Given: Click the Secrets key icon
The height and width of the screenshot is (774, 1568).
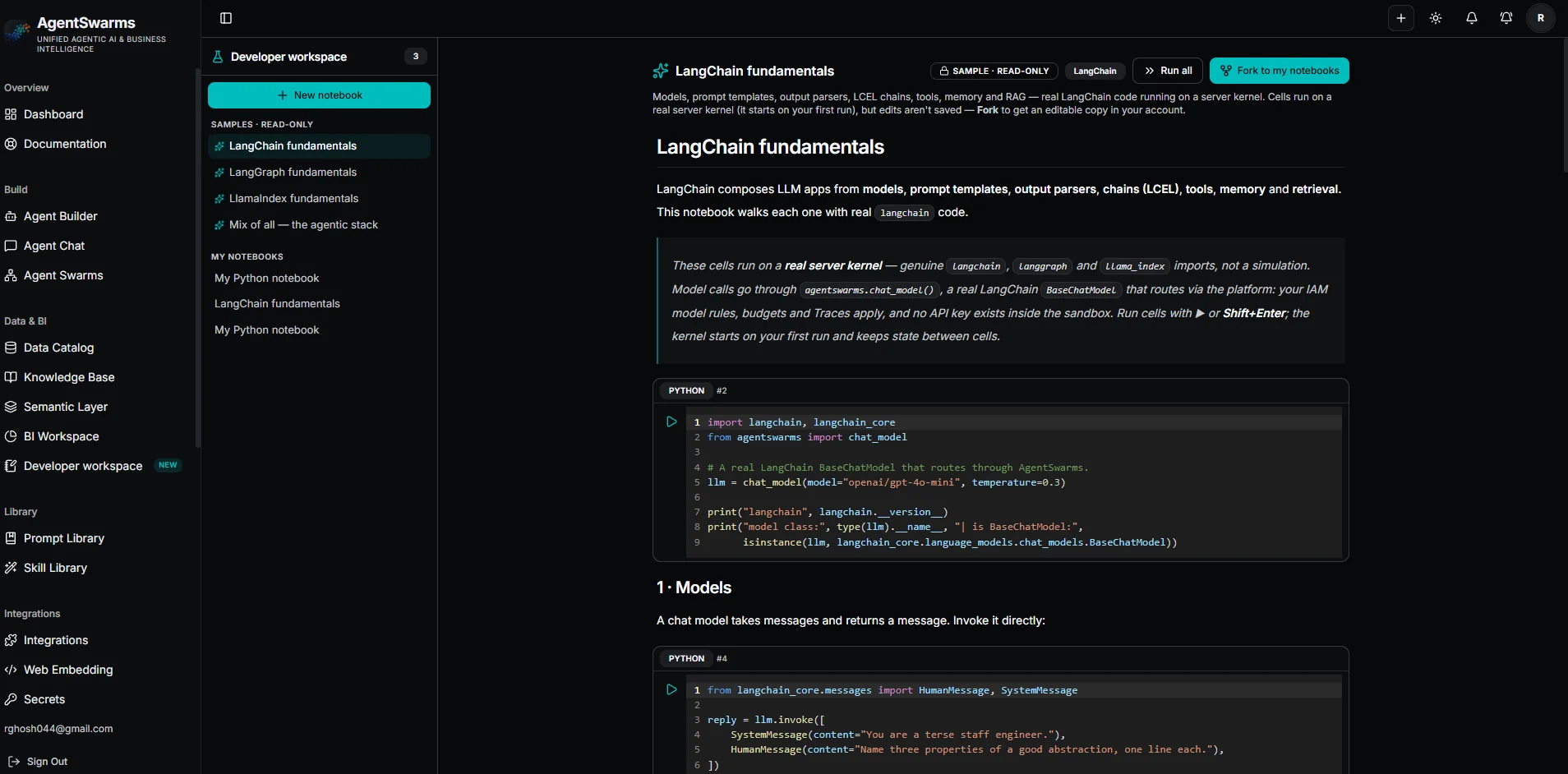Looking at the screenshot, I should coord(11,699).
